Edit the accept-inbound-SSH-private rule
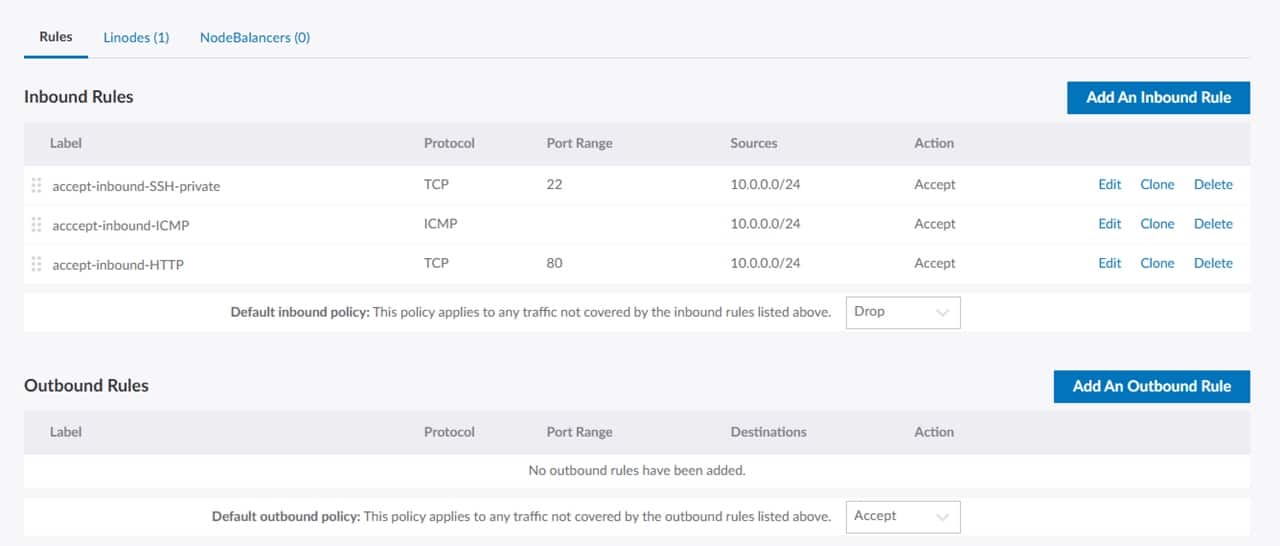 click(1109, 184)
